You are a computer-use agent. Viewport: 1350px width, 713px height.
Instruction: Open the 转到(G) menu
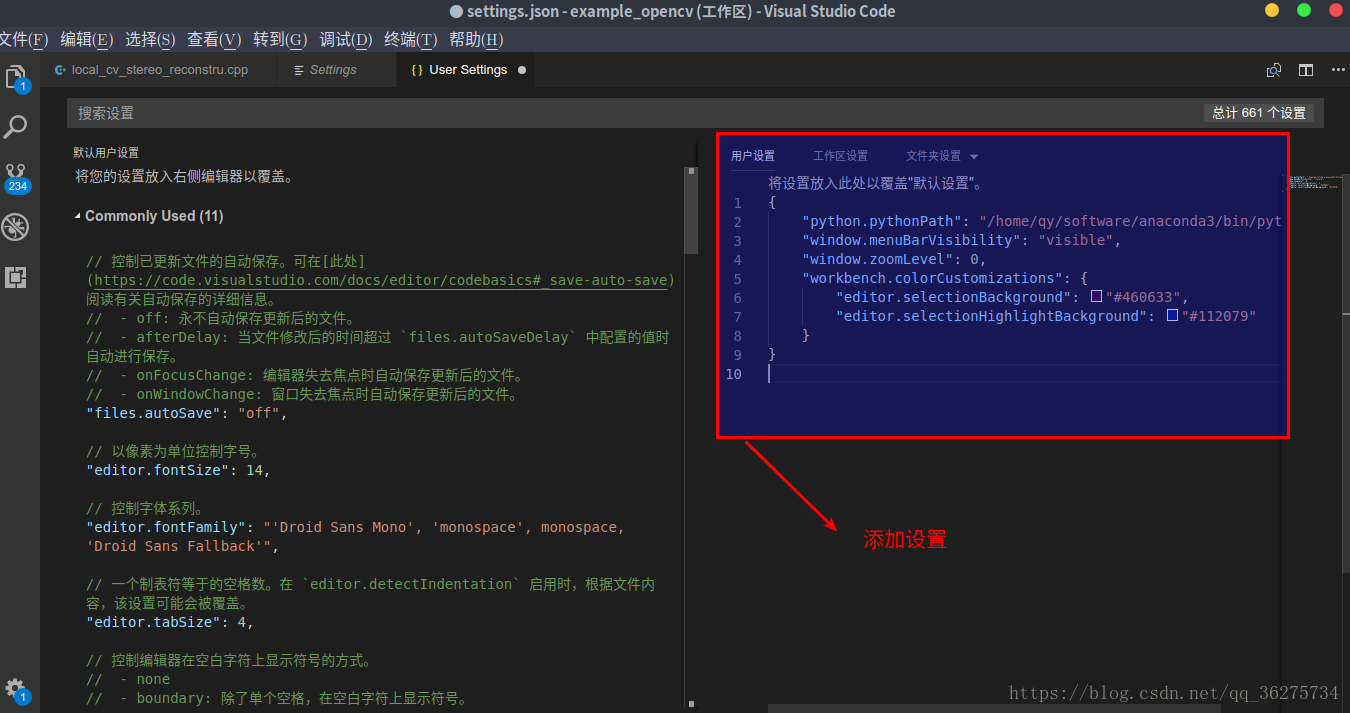(x=280, y=40)
